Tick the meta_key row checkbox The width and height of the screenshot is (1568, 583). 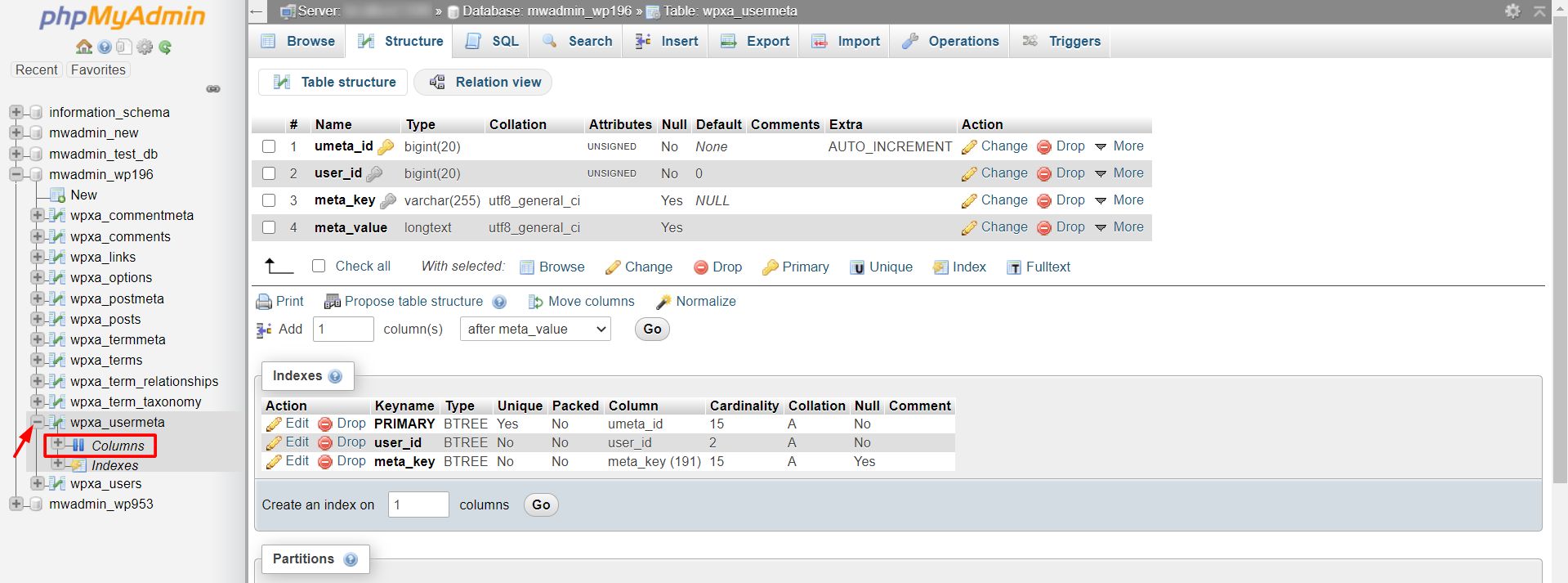pyautogui.click(x=269, y=200)
